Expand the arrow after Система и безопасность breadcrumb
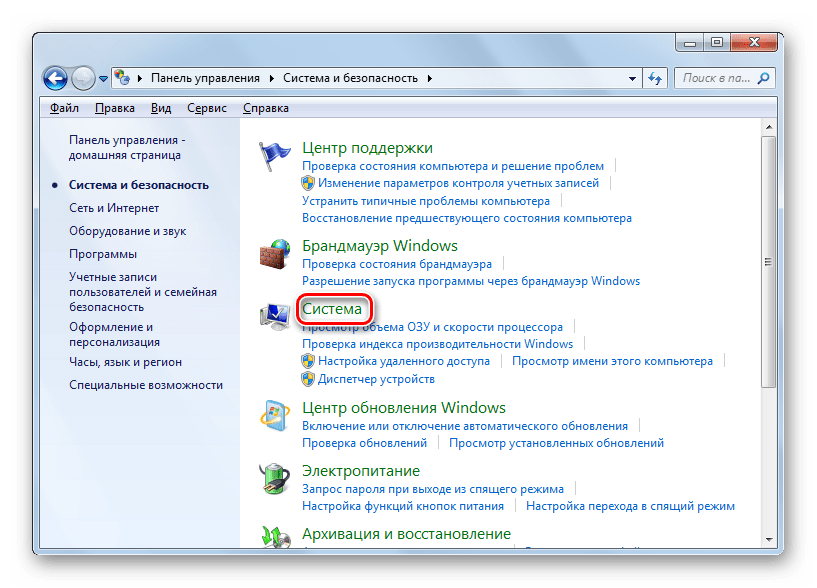 (x=429, y=78)
